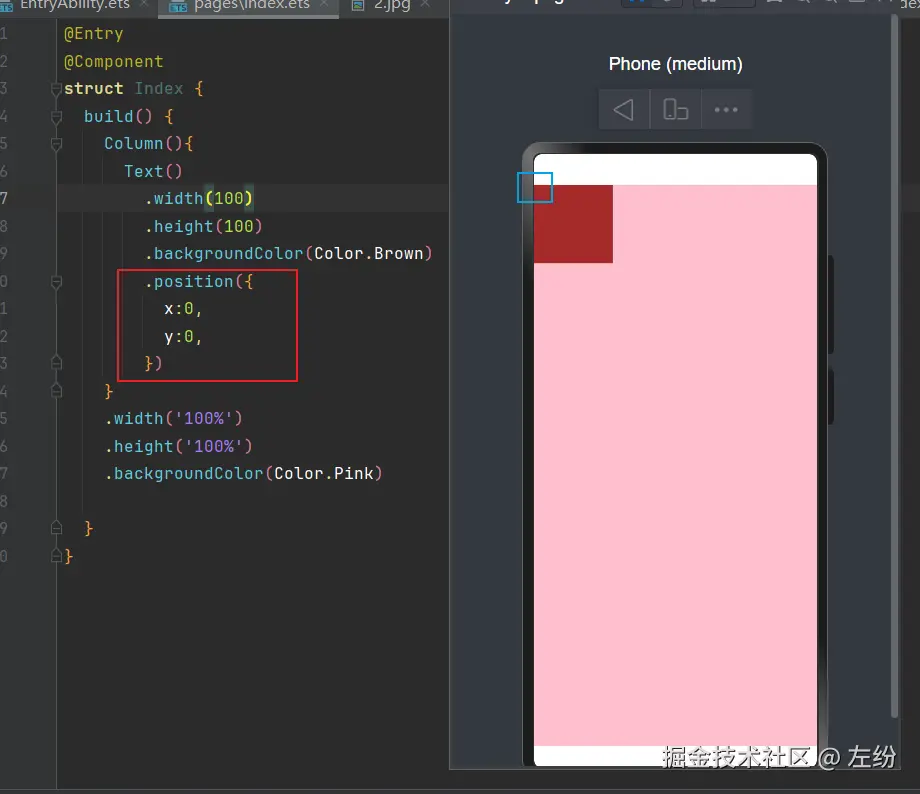This screenshot has height=794, width=920.
Task: Click the y:0, code line
Action: pyautogui.click(x=183, y=337)
